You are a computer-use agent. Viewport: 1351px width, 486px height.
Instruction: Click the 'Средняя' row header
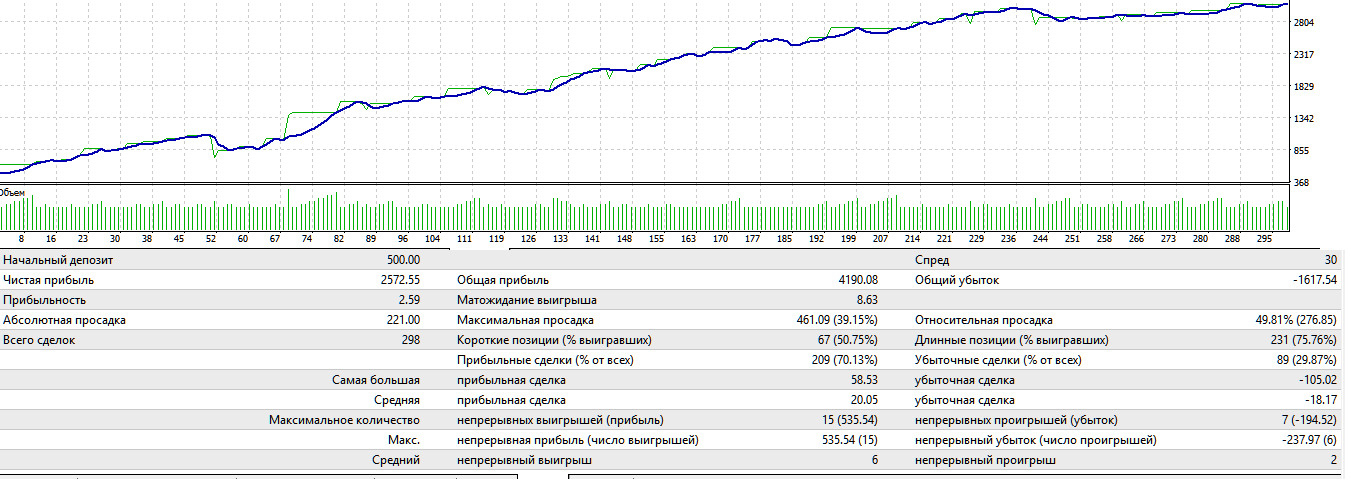coord(397,400)
